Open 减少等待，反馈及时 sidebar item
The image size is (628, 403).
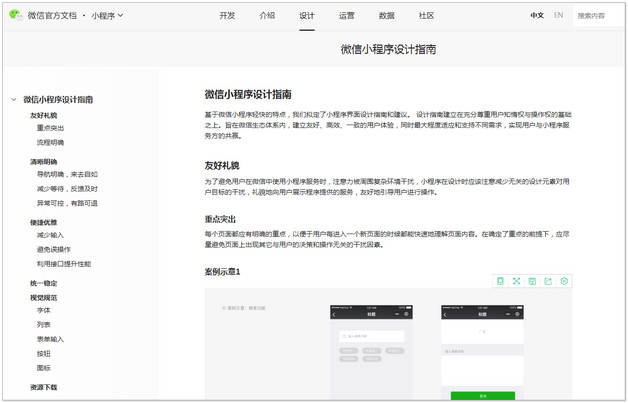67,189
